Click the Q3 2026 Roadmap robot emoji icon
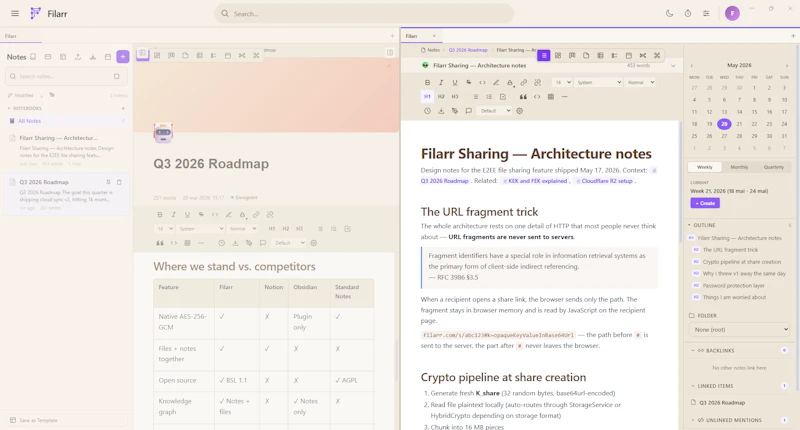Viewport: 800px width, 430px height. point(163,133)
